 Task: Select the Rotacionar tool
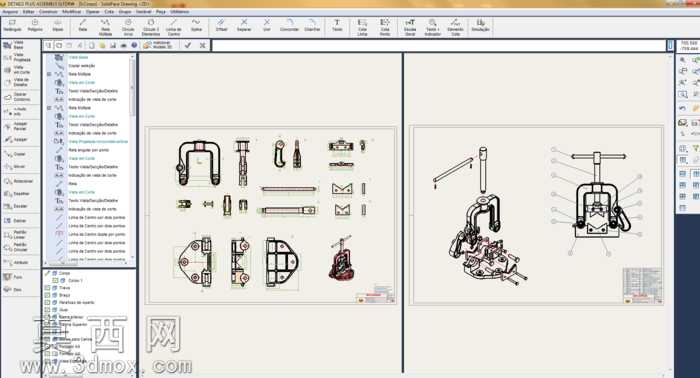(x=18, y=181)
